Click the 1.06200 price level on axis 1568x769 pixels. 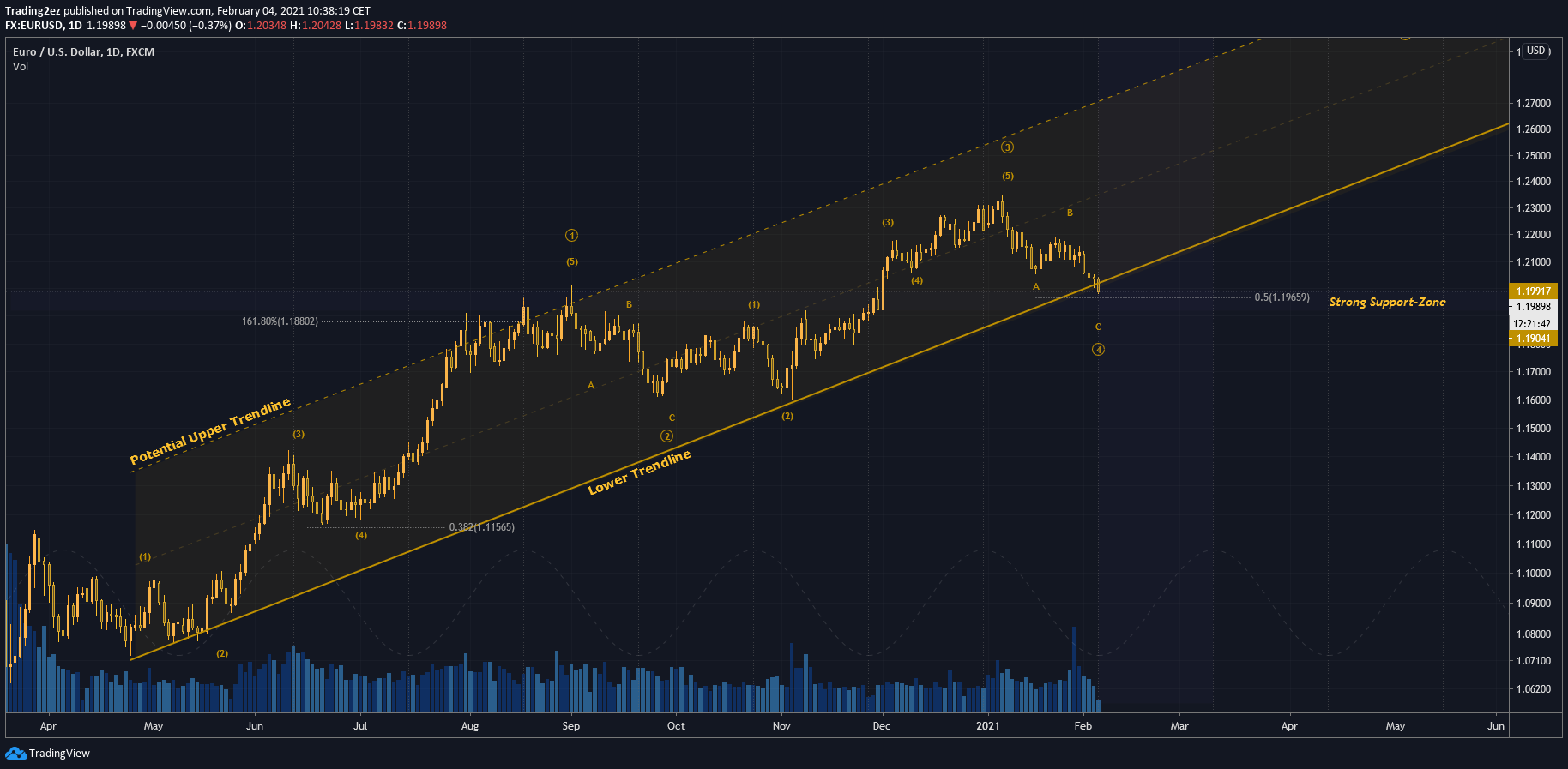pyautogui.click(x=1534, y=689)
